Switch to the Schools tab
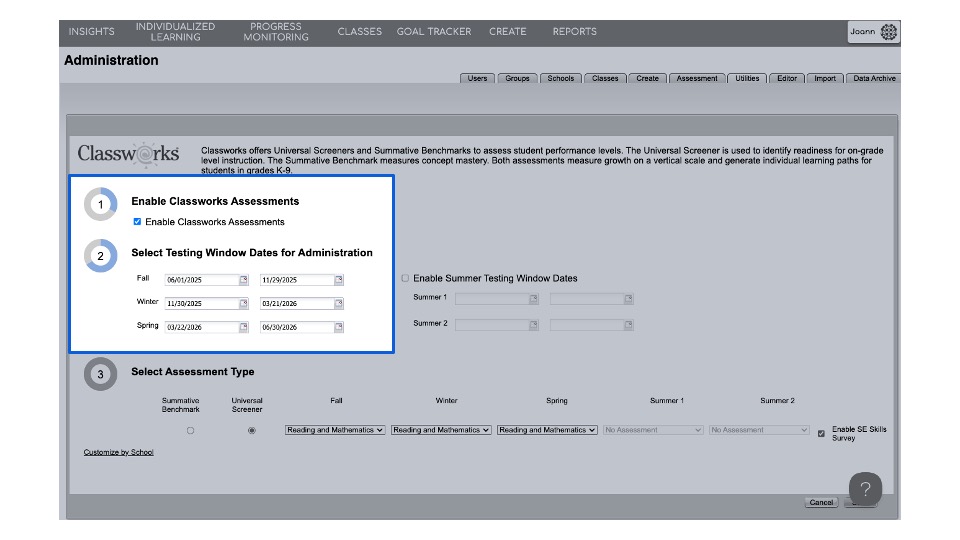This screenshot has height=540, width=960. click(x=561, y=78)
